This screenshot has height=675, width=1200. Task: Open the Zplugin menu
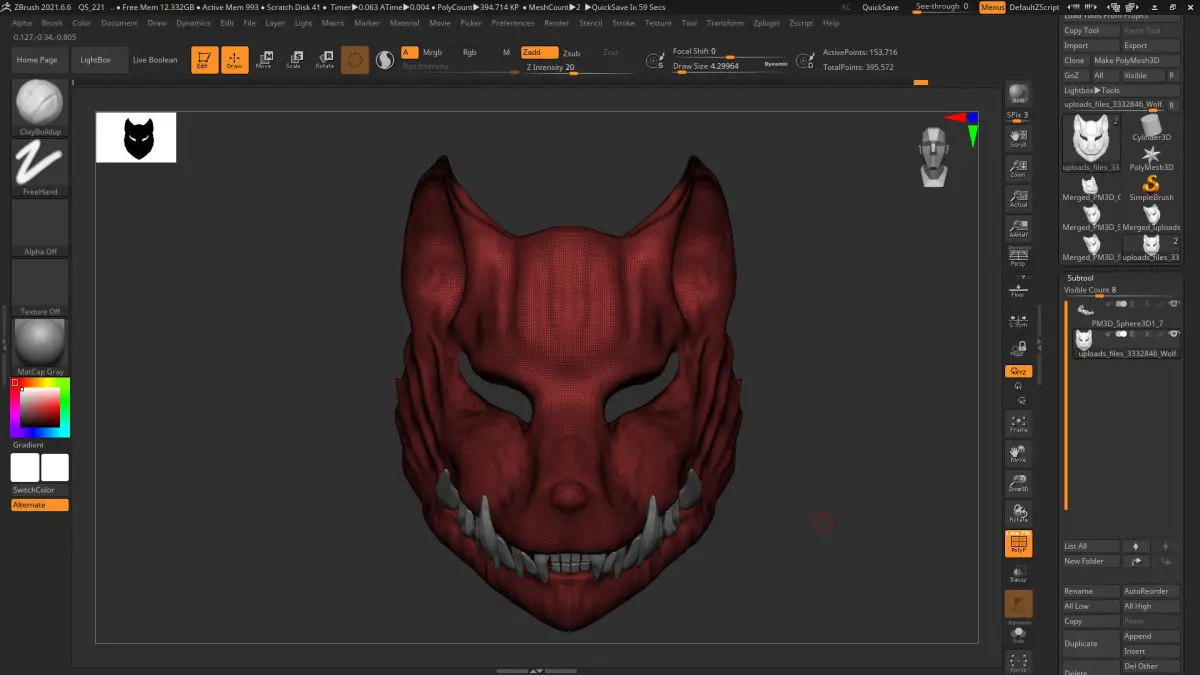click(766, 23)
